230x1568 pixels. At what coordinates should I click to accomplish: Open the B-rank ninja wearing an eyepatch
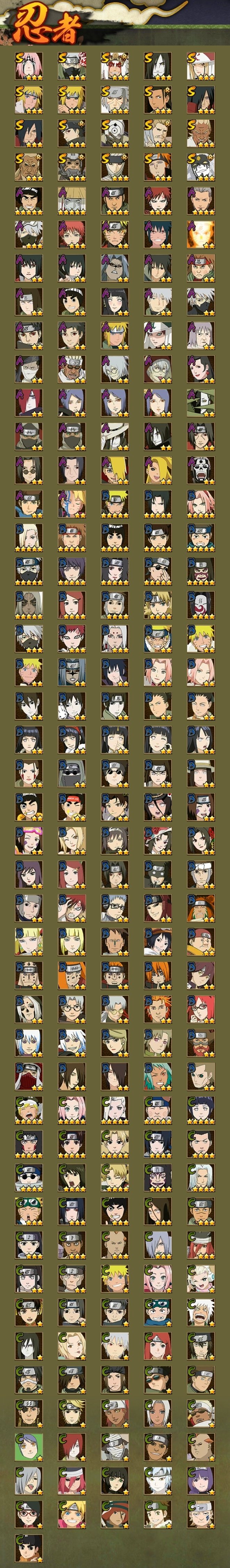(158, 570)
